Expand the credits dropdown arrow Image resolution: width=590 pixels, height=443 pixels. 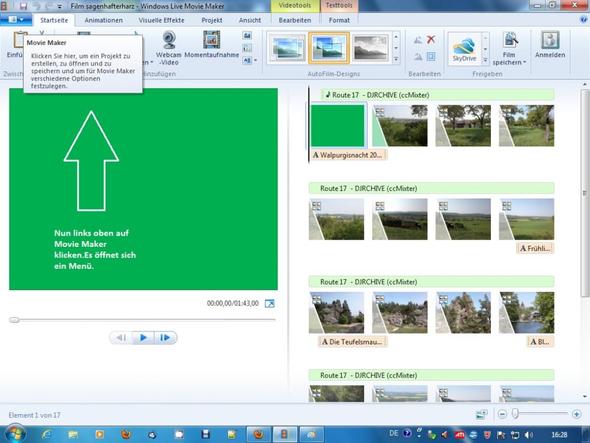[x=256, y=60]
